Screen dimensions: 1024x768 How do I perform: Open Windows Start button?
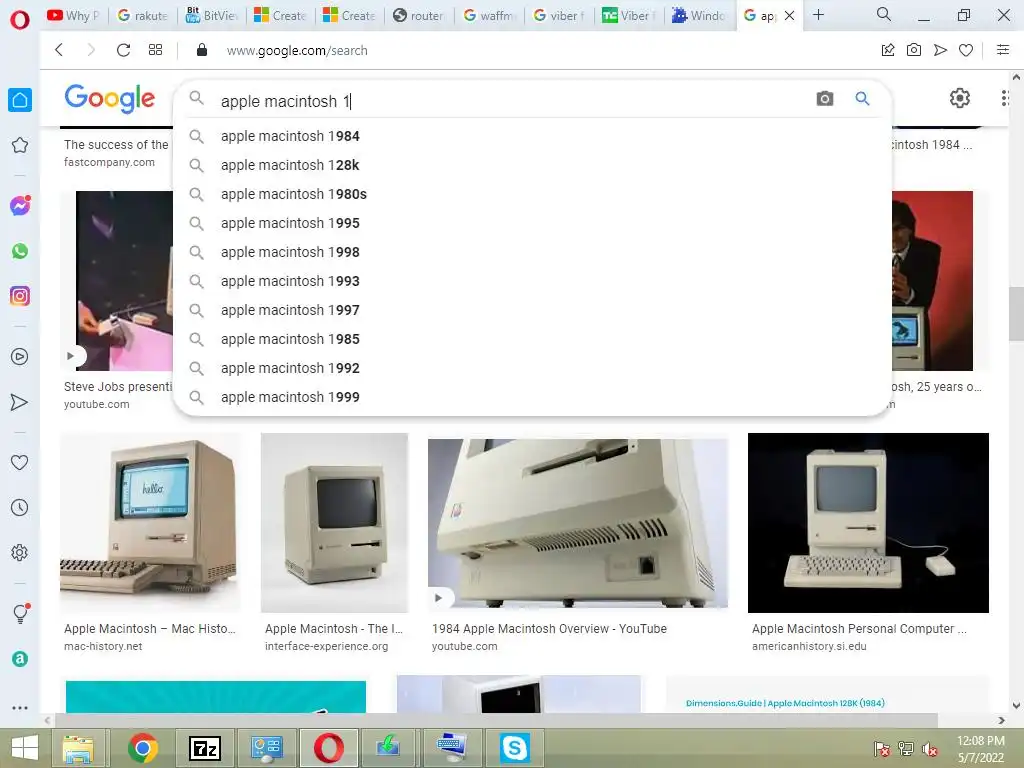pyautogui.click(x=25, y=748)
